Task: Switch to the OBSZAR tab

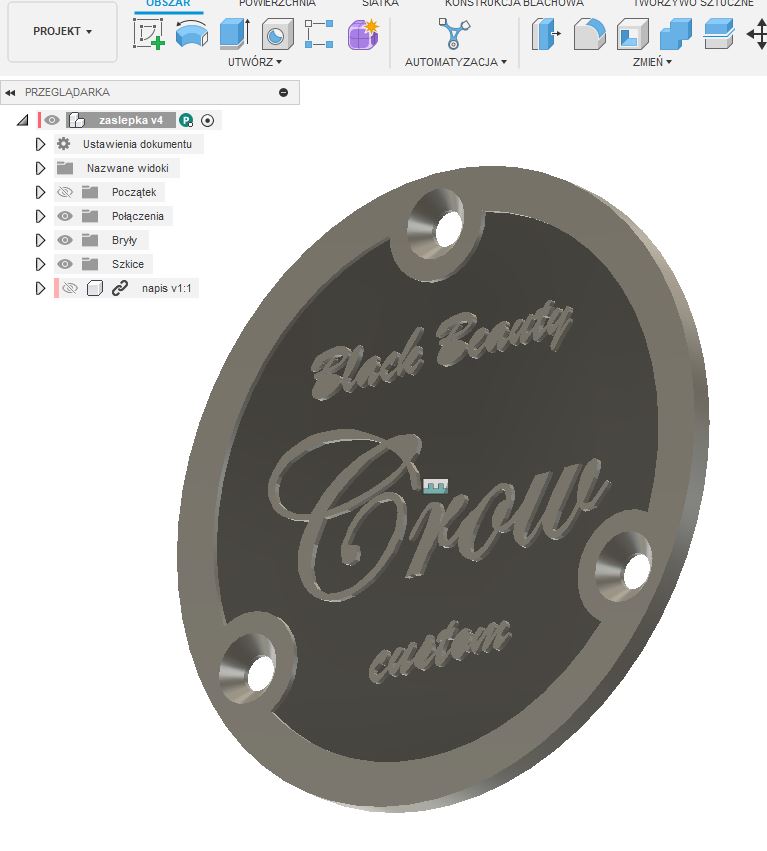Action: click(168, 3)
